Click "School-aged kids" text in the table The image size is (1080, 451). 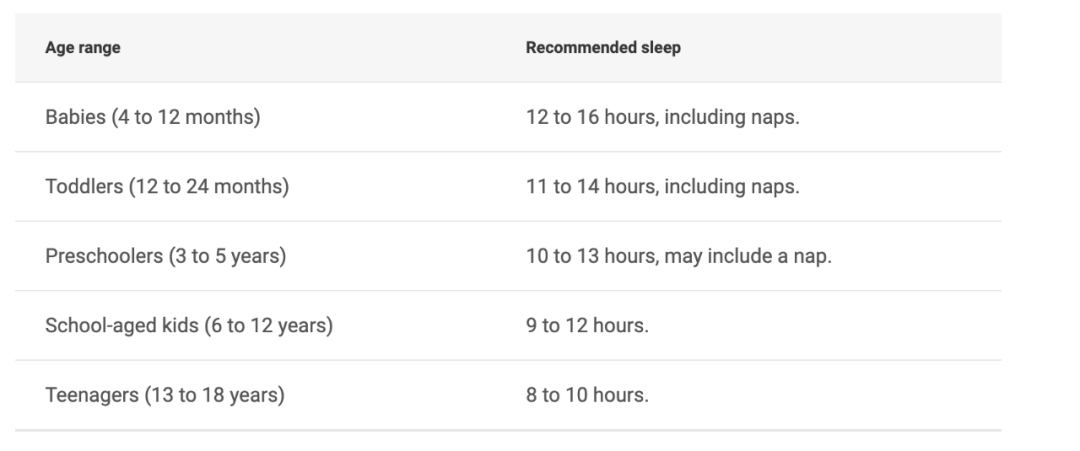click(x=122, y=325)
